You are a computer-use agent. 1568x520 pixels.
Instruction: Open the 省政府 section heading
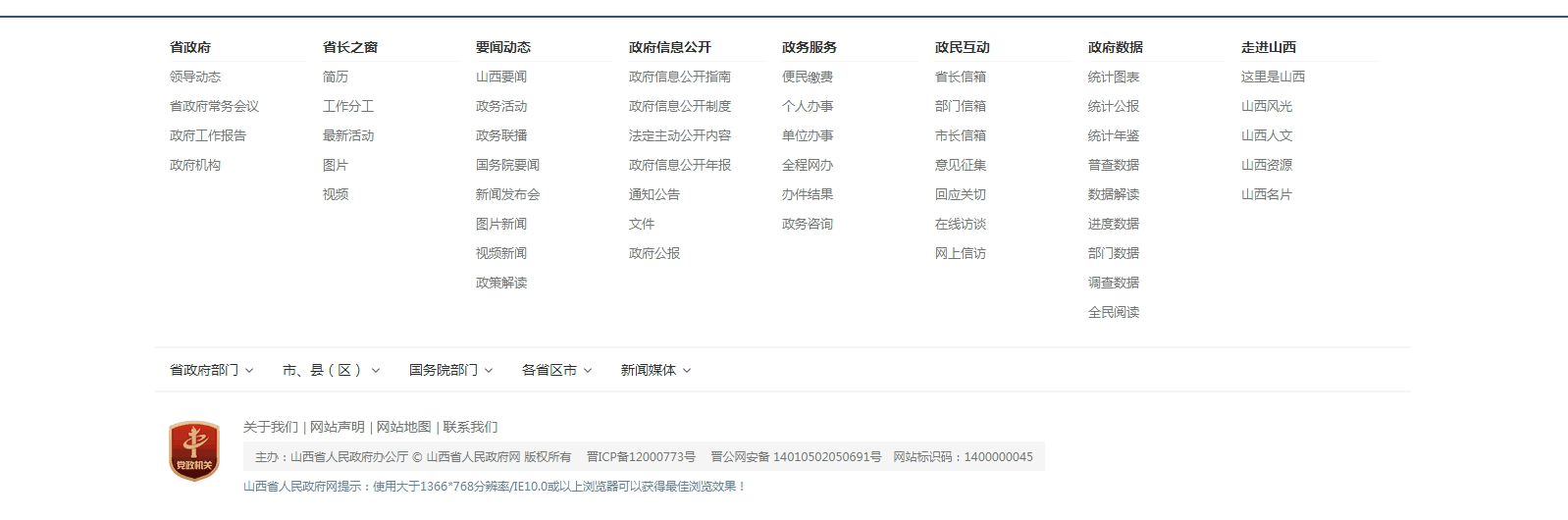click(x=190, y=47)
